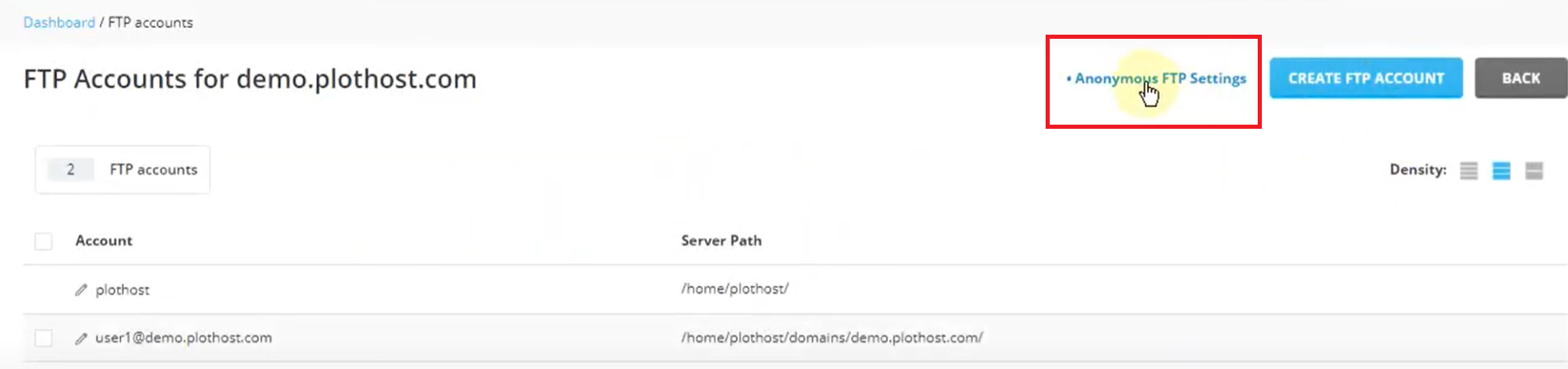Click the pencil icon next to user1@demo.plothost.com
Screen dimensions: 1568x369
(81, 338)
